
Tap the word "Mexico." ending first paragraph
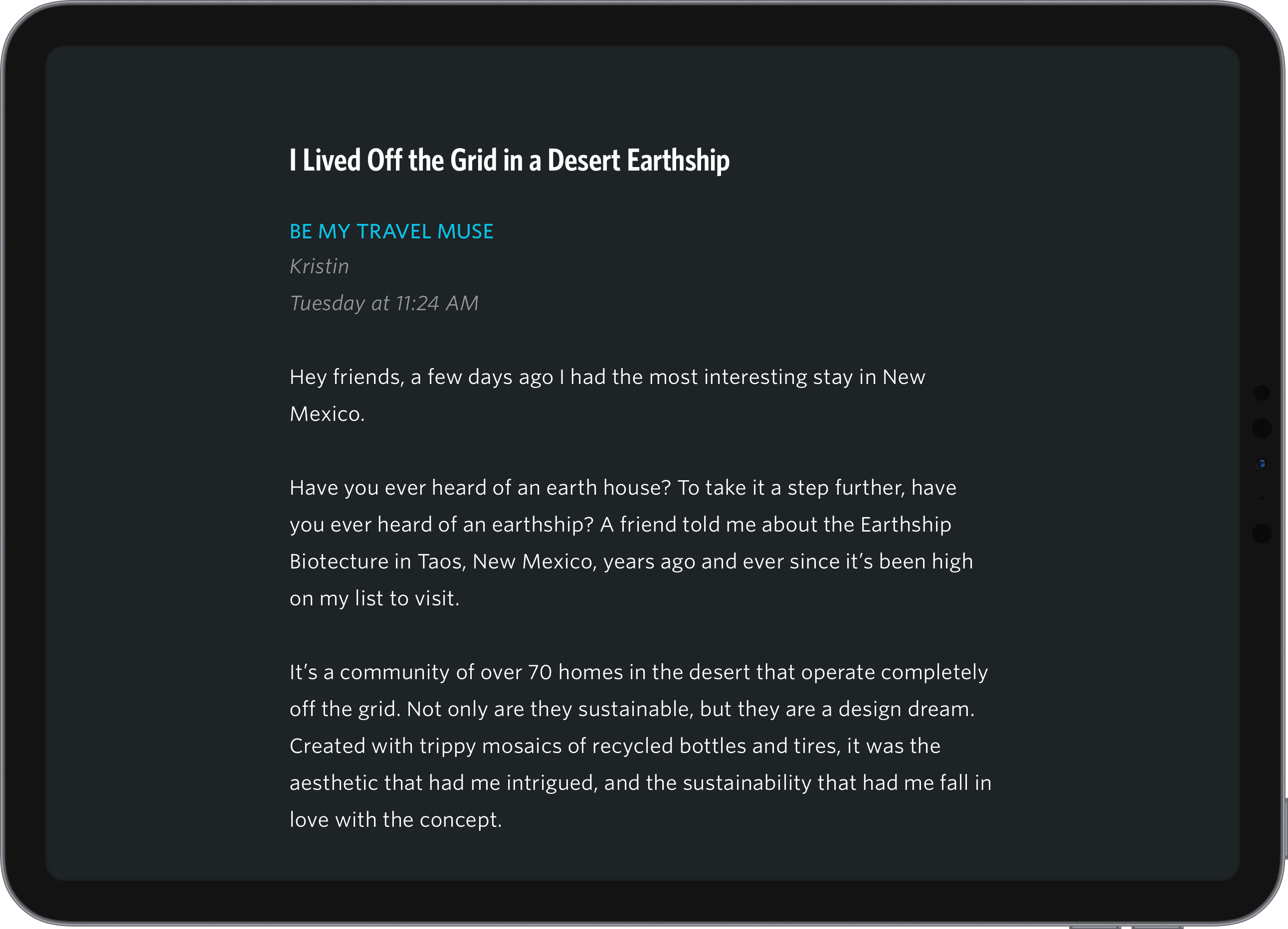click(327, 414)
